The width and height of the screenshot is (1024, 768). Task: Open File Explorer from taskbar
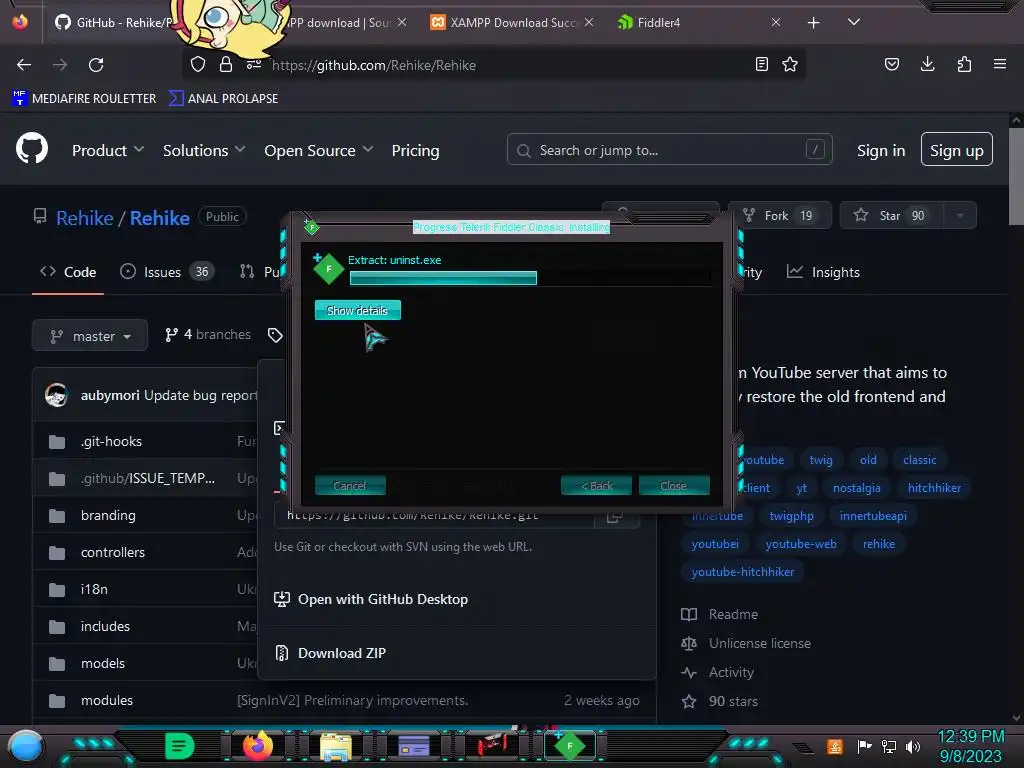pyautogui.click(x=336, y=746)
